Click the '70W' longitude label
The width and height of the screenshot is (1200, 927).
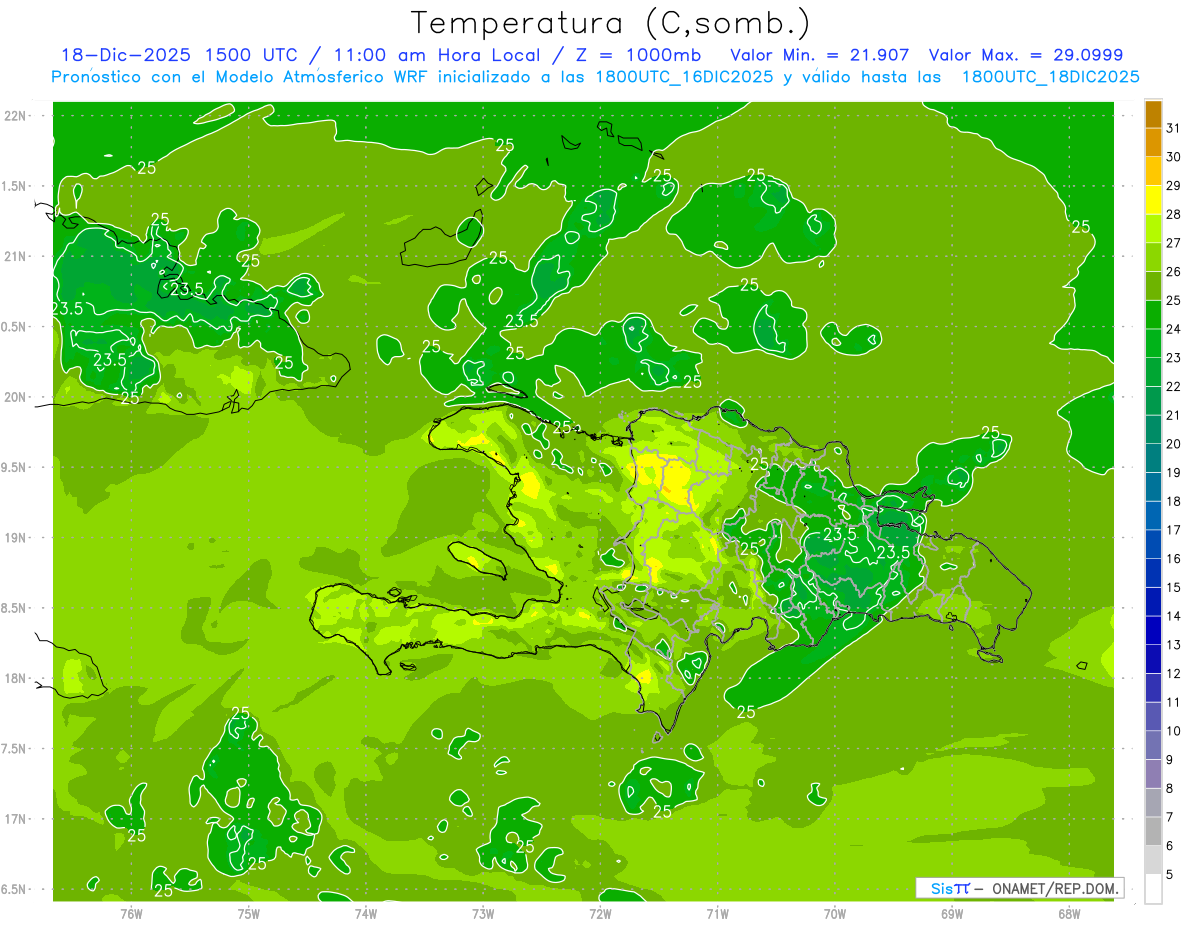point(835,914)
